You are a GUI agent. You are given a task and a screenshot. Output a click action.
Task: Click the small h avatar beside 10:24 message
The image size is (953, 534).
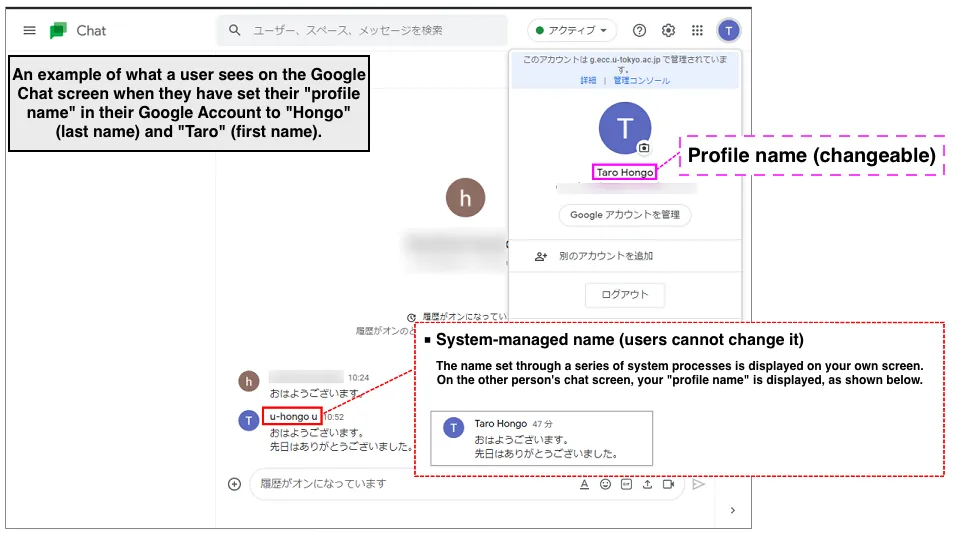point(248,382)
